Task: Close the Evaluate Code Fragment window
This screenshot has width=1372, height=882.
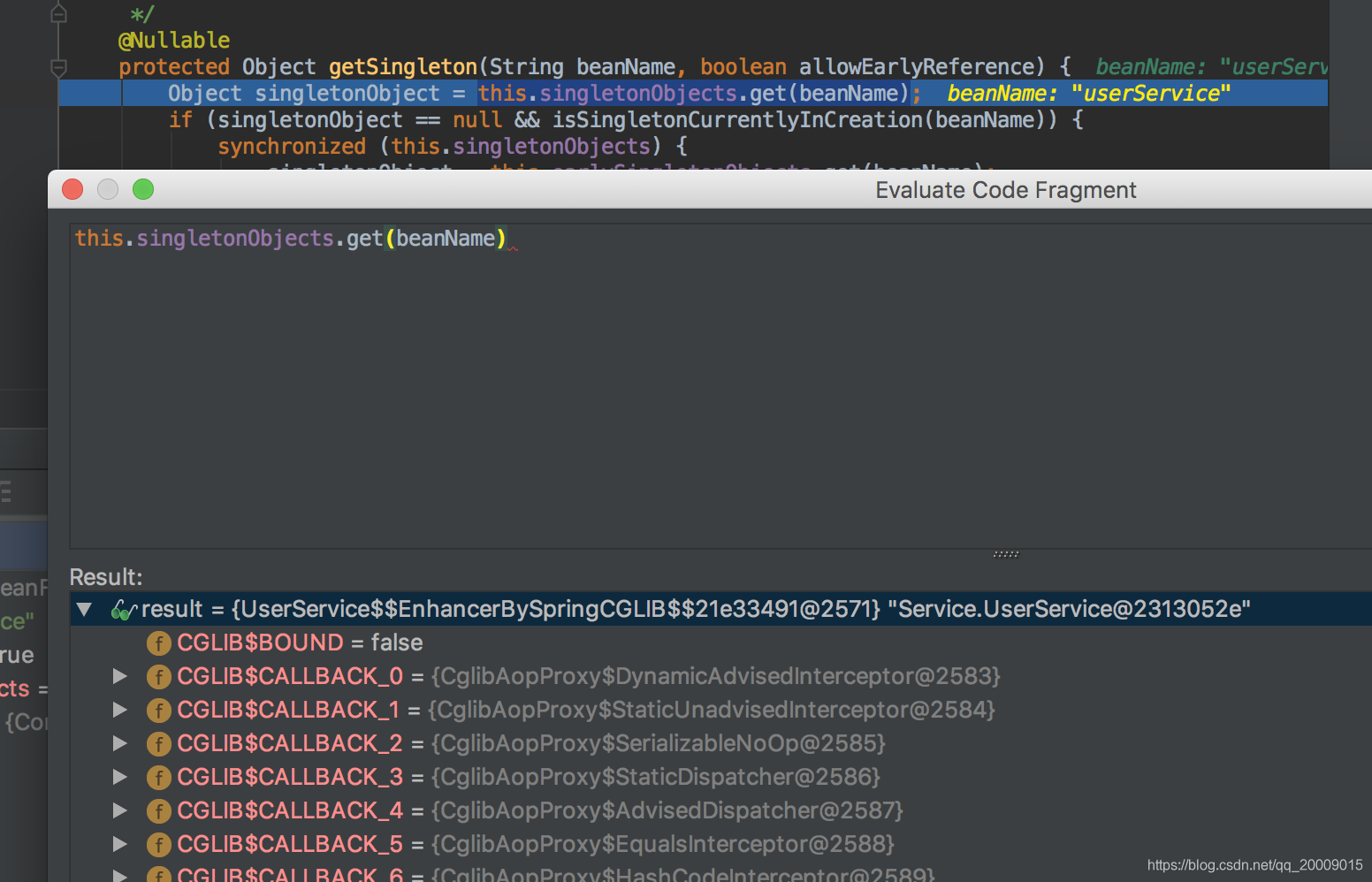Action: [72, 189]
